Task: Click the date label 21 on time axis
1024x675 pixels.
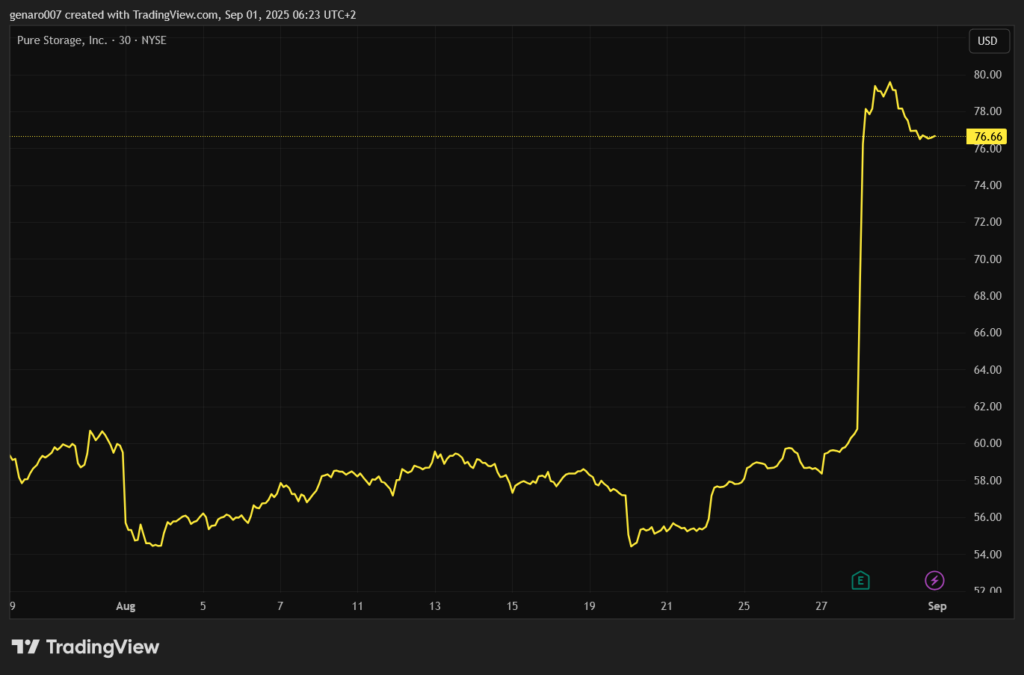Action: (x=667, y=606)
